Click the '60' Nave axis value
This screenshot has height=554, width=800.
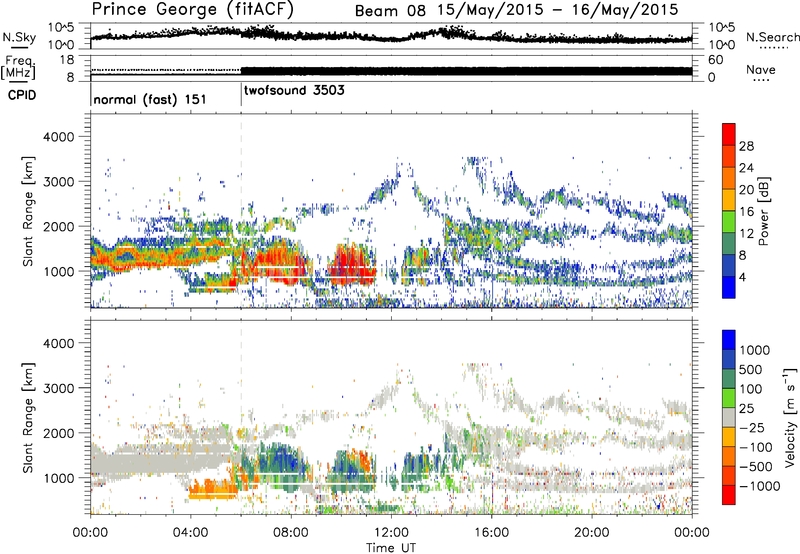pos(715,60)
